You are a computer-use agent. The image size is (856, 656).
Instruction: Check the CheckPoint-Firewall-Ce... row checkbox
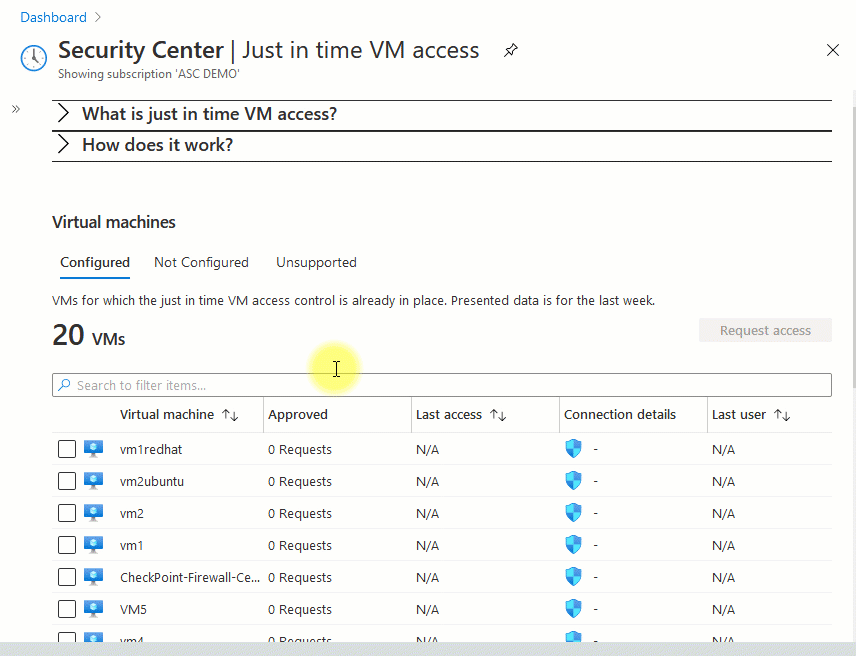[67, 577]
